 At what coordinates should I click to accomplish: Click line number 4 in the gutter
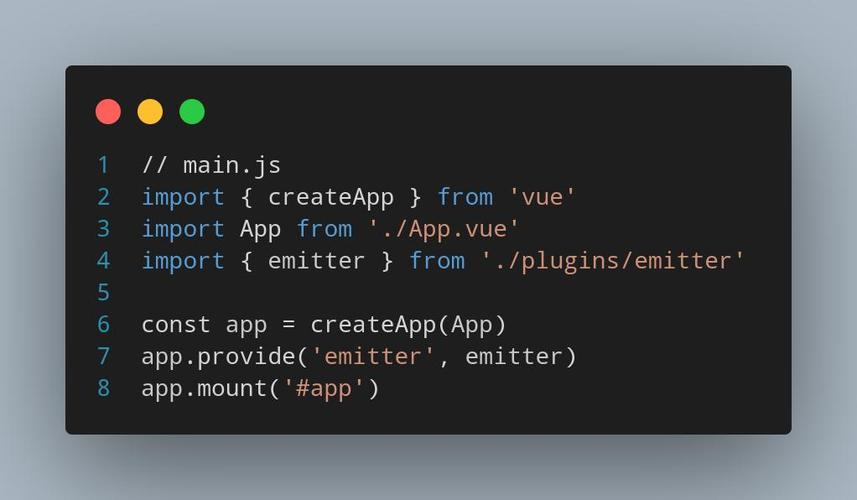pyautogui.click(x=103, y=261)
